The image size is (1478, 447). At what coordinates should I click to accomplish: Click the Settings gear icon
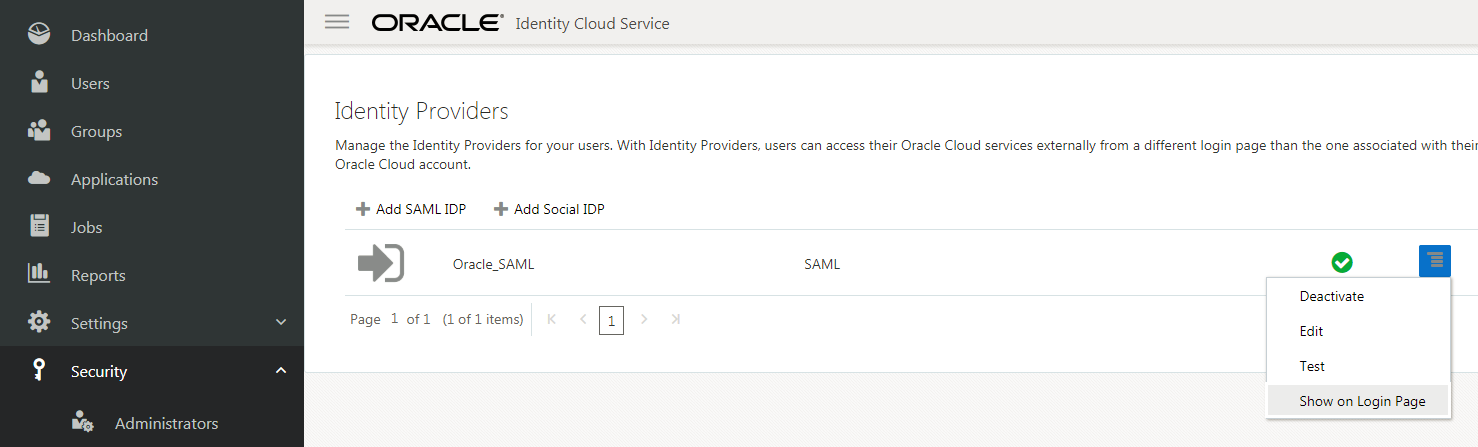click(x=39, y=322)
